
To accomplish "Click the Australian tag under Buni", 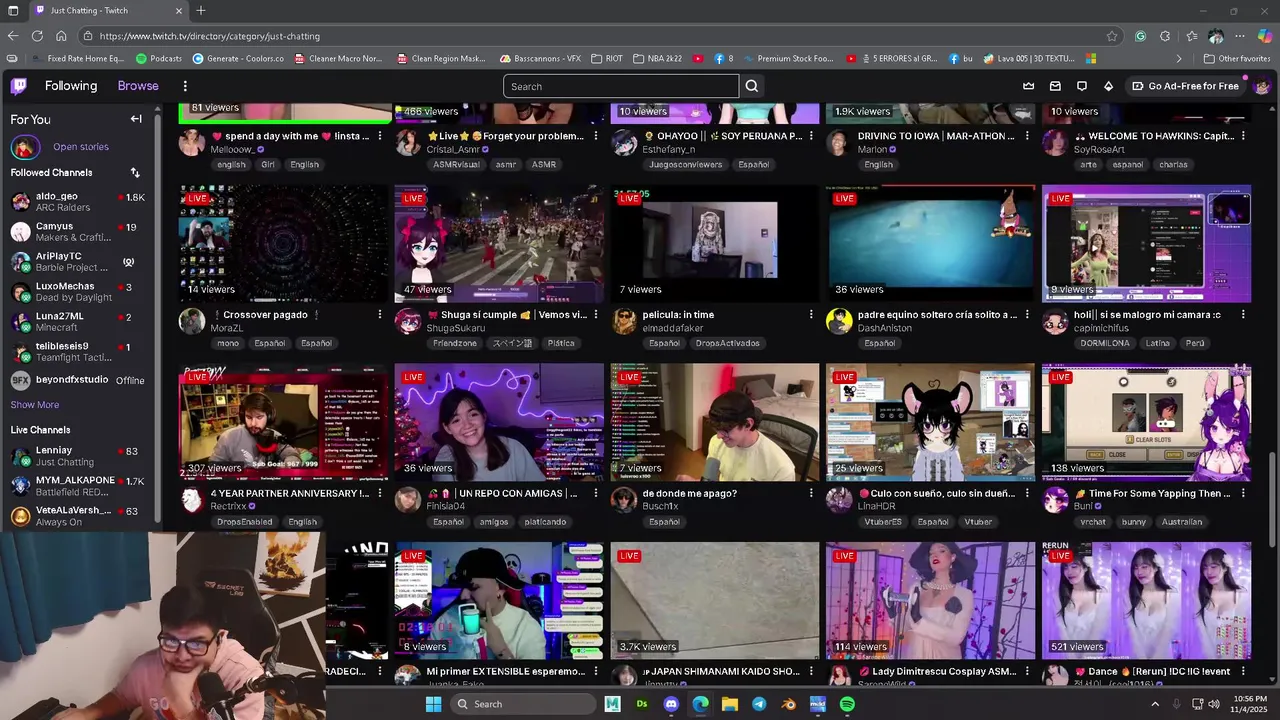I will click(1182, 522).
